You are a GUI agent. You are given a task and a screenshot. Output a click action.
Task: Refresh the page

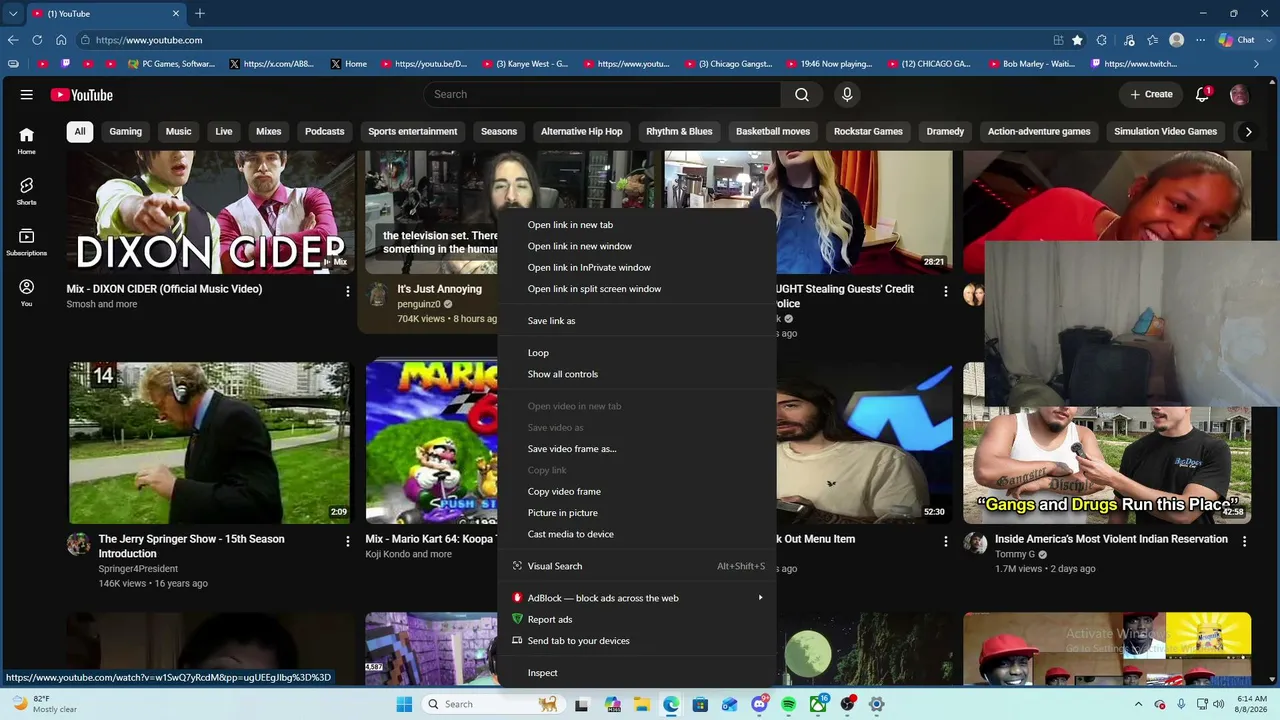[37, 40]
